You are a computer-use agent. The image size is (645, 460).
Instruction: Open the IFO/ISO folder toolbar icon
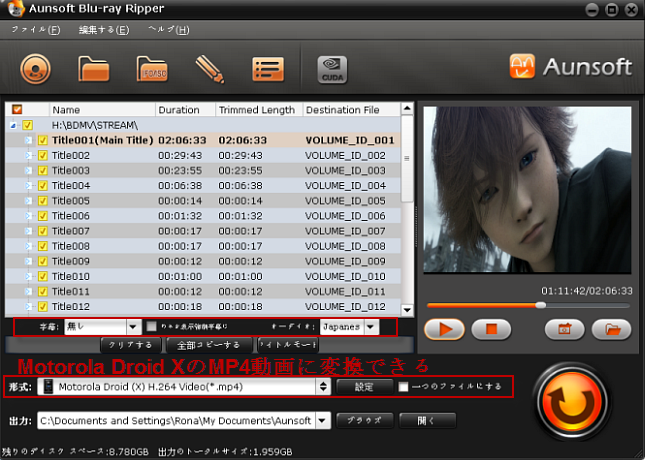tap(152, 69)
